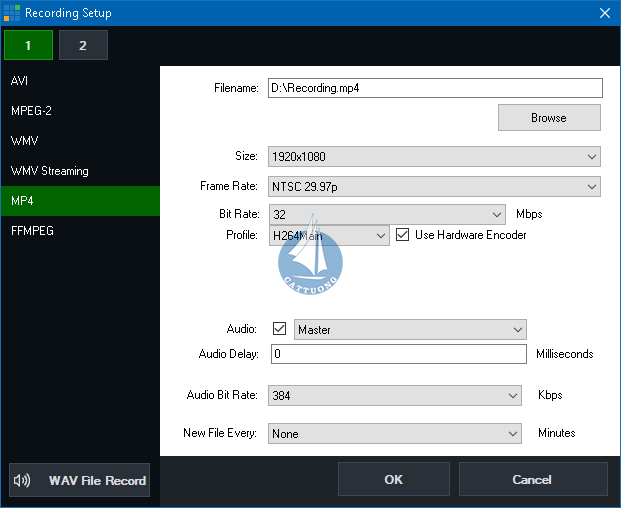Image resolution: width=621 pixels, height=508 pixels.
Task: Click the Recording Setup window title
Action: click(68, 13)
